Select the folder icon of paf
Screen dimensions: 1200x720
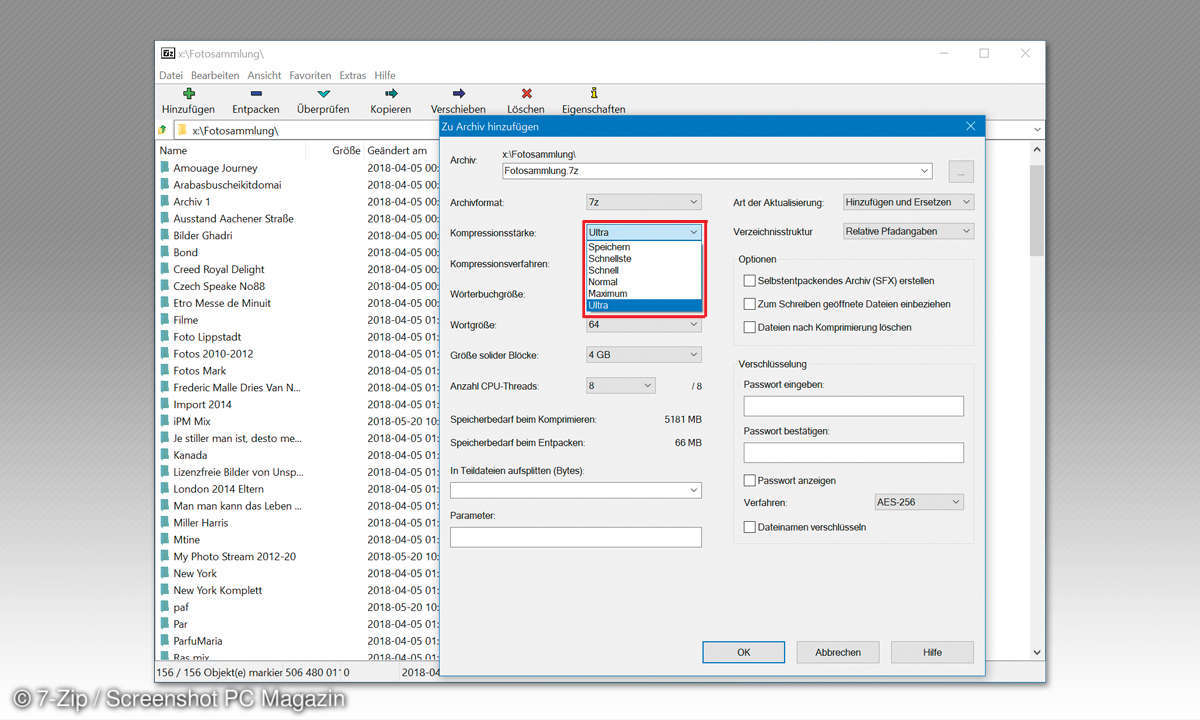(164, 607)
